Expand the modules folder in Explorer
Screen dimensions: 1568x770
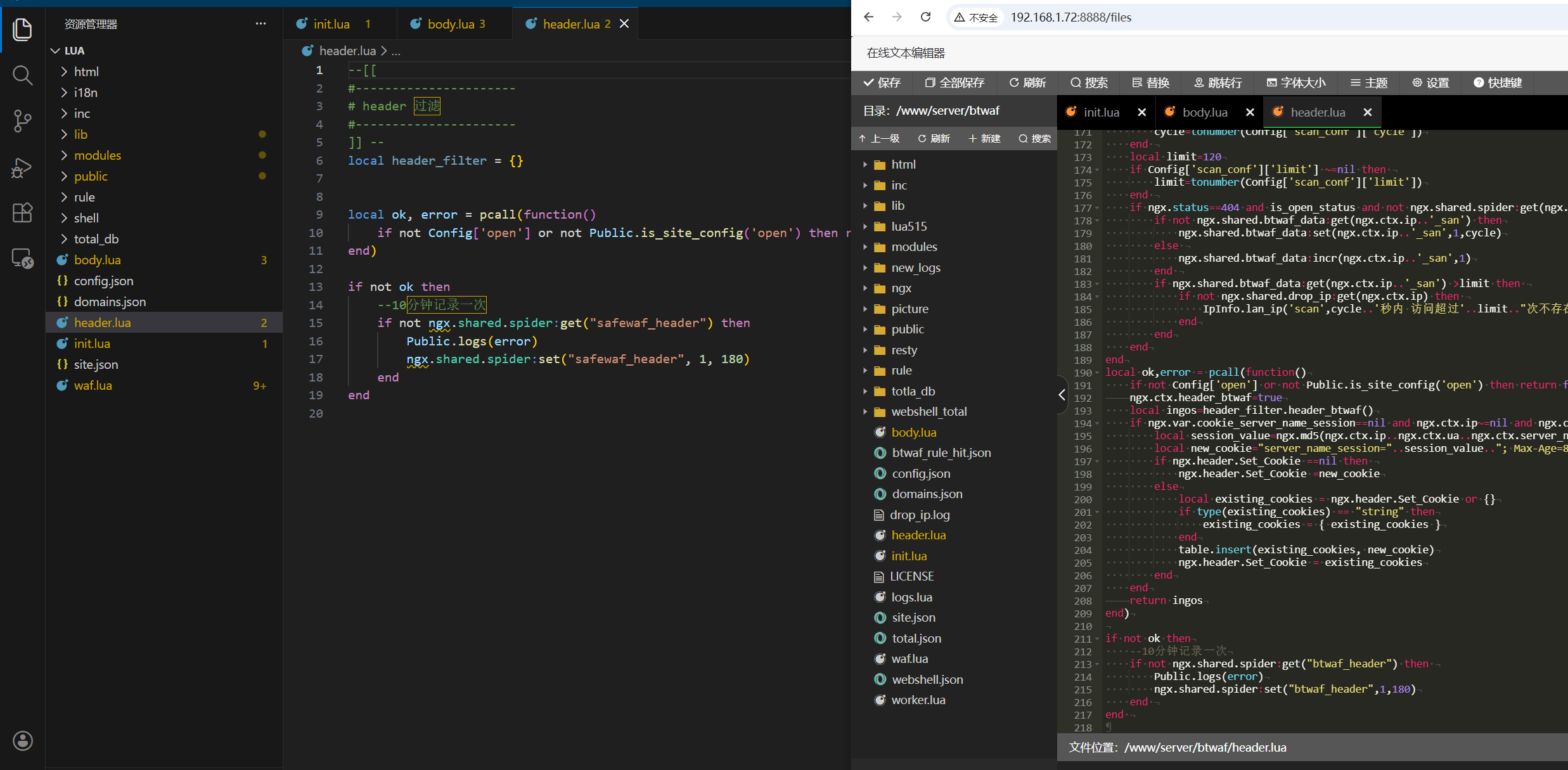(64, 155)
